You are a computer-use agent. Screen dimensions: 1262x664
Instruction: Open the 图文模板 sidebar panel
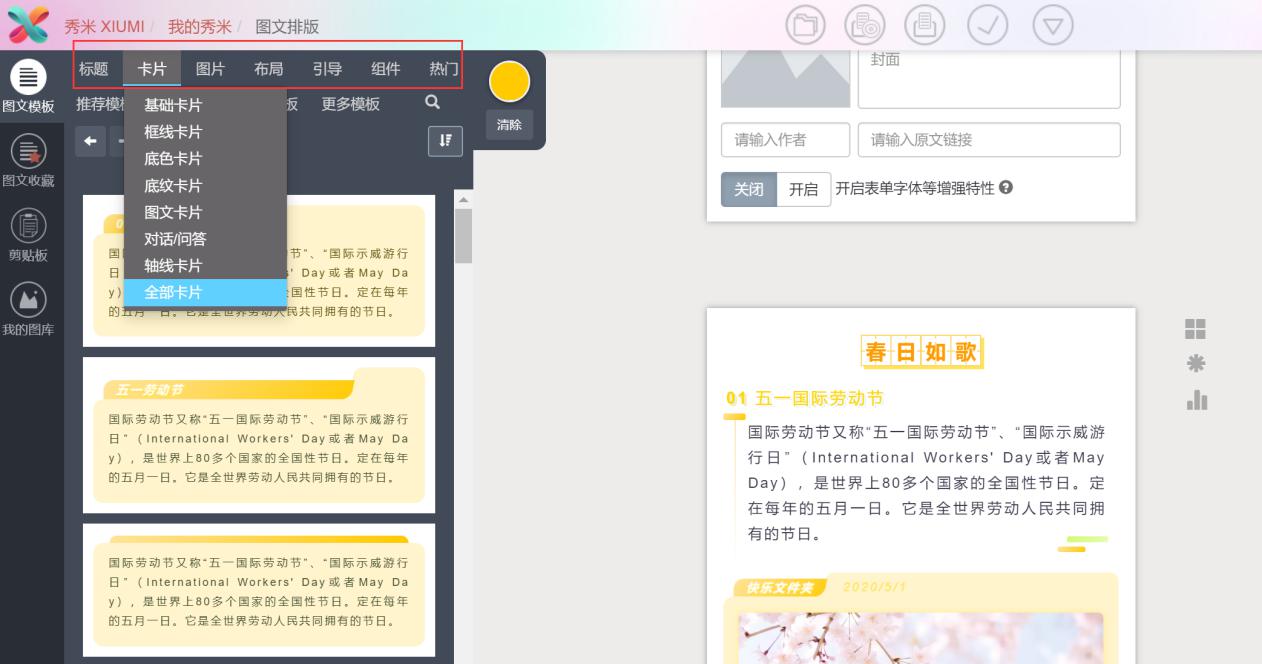(28, 86)
